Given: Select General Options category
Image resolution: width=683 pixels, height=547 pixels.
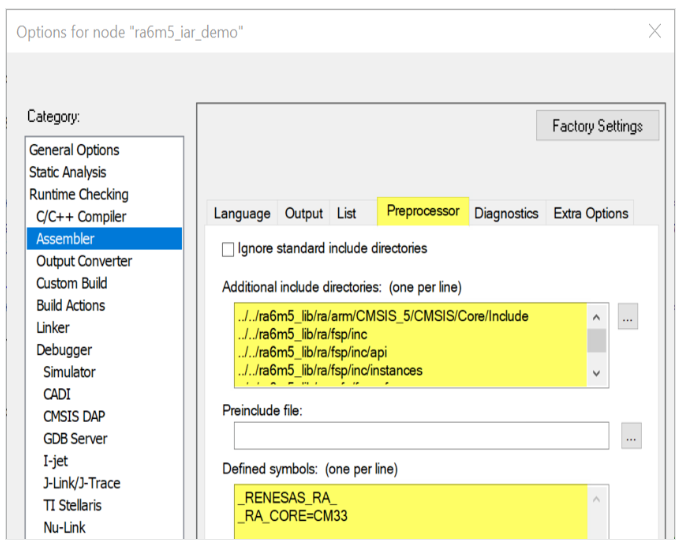Looking at the screenshot, I should (x=74, y=150).
